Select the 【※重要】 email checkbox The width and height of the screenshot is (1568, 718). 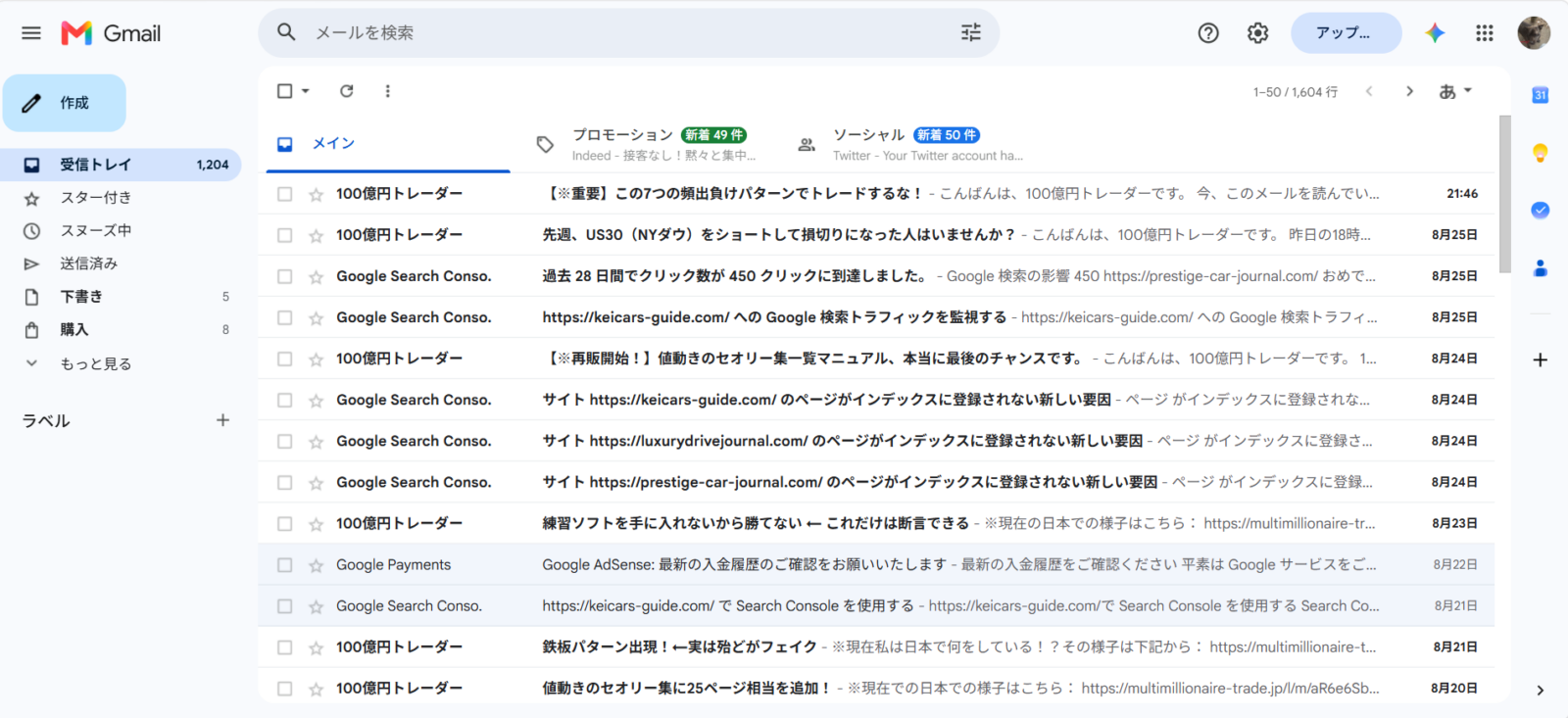click(x=285, y=194)
